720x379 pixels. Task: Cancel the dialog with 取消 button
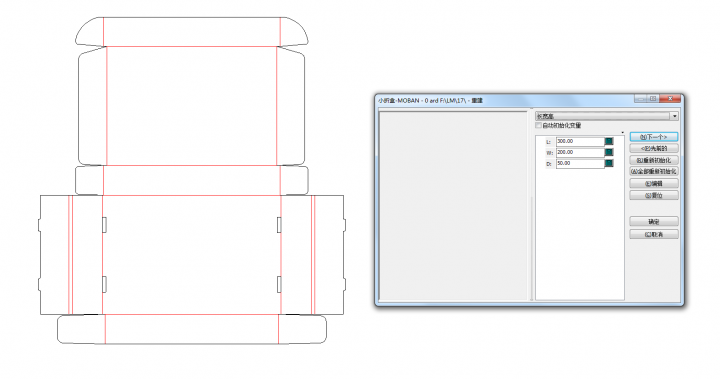point(654,234)
